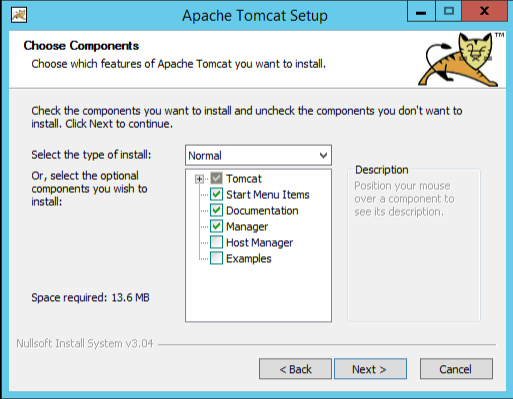Open the install type Normal dropdown

click(x=258, y=155)
